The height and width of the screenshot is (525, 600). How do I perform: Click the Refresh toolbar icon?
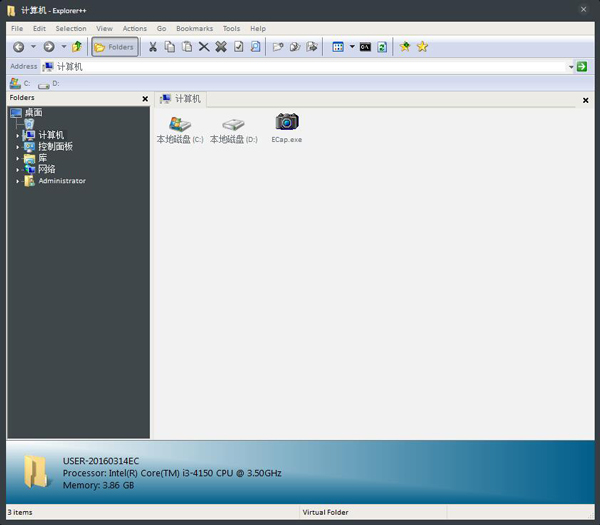tap(382, 47)
